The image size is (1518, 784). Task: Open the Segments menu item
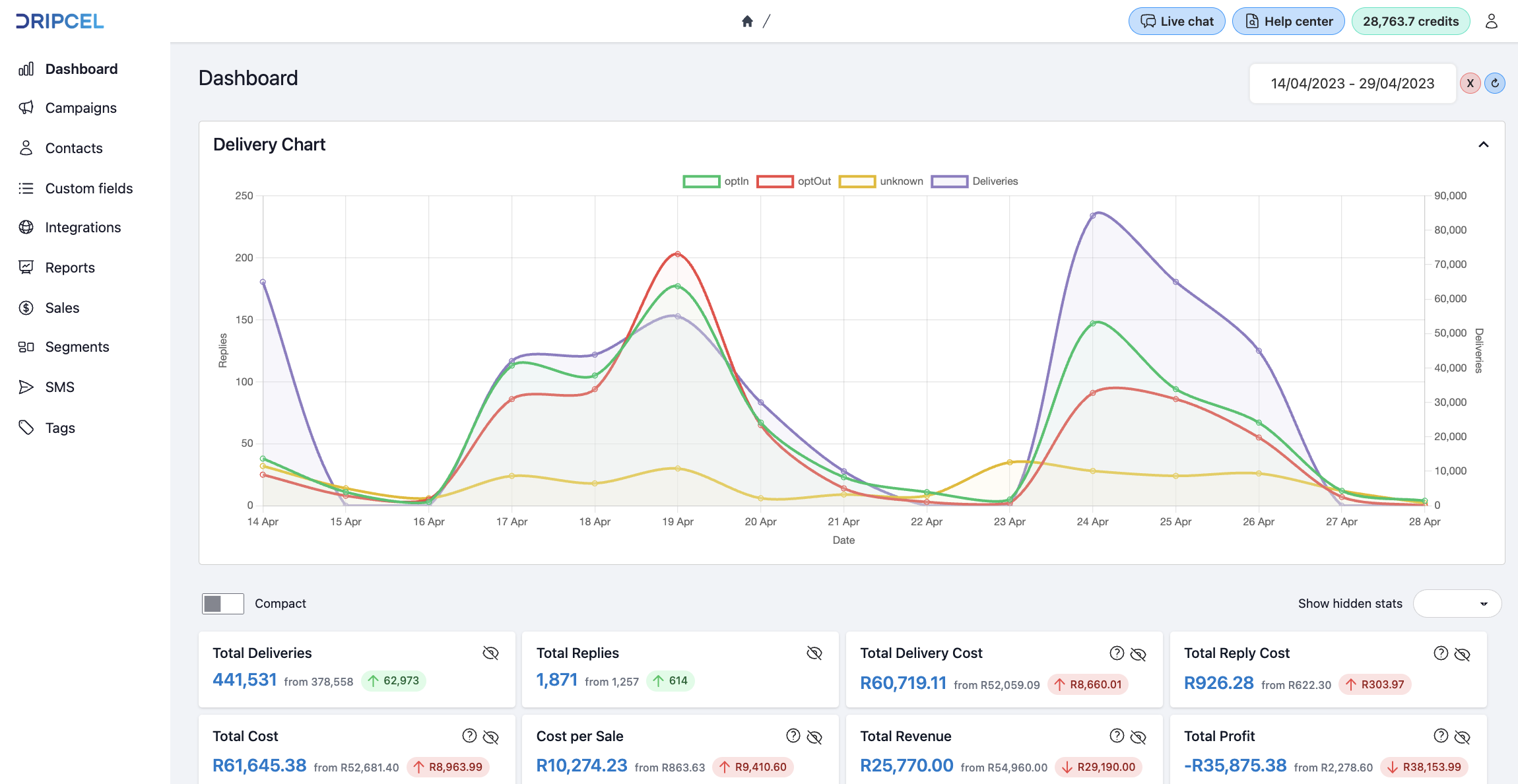(77, 347)
